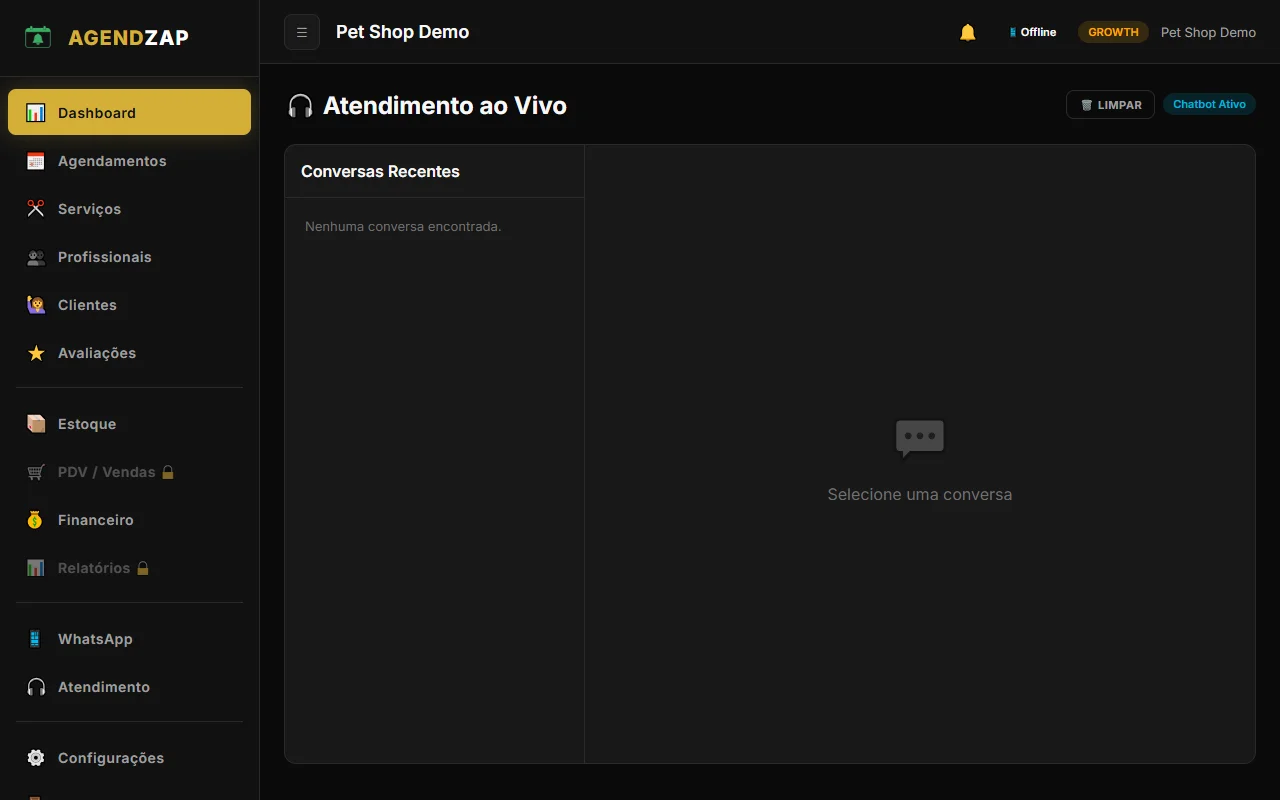The height and width of the screenshot is (800, 1280).
Task: Open the Pet Shop Demo account menu
Action: 1208,32
